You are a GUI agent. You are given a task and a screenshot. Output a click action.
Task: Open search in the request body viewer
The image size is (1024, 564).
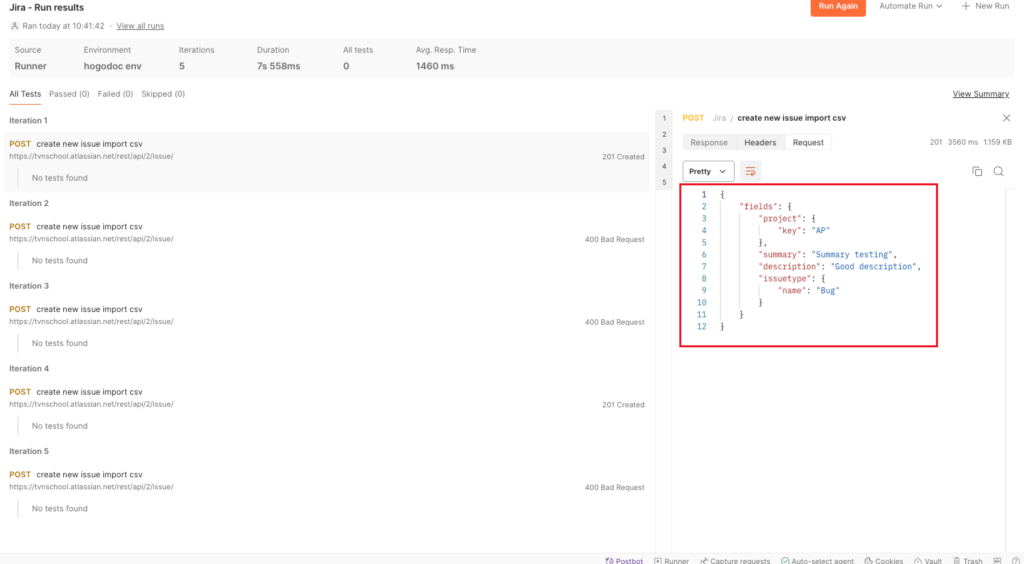coord(999,171)
